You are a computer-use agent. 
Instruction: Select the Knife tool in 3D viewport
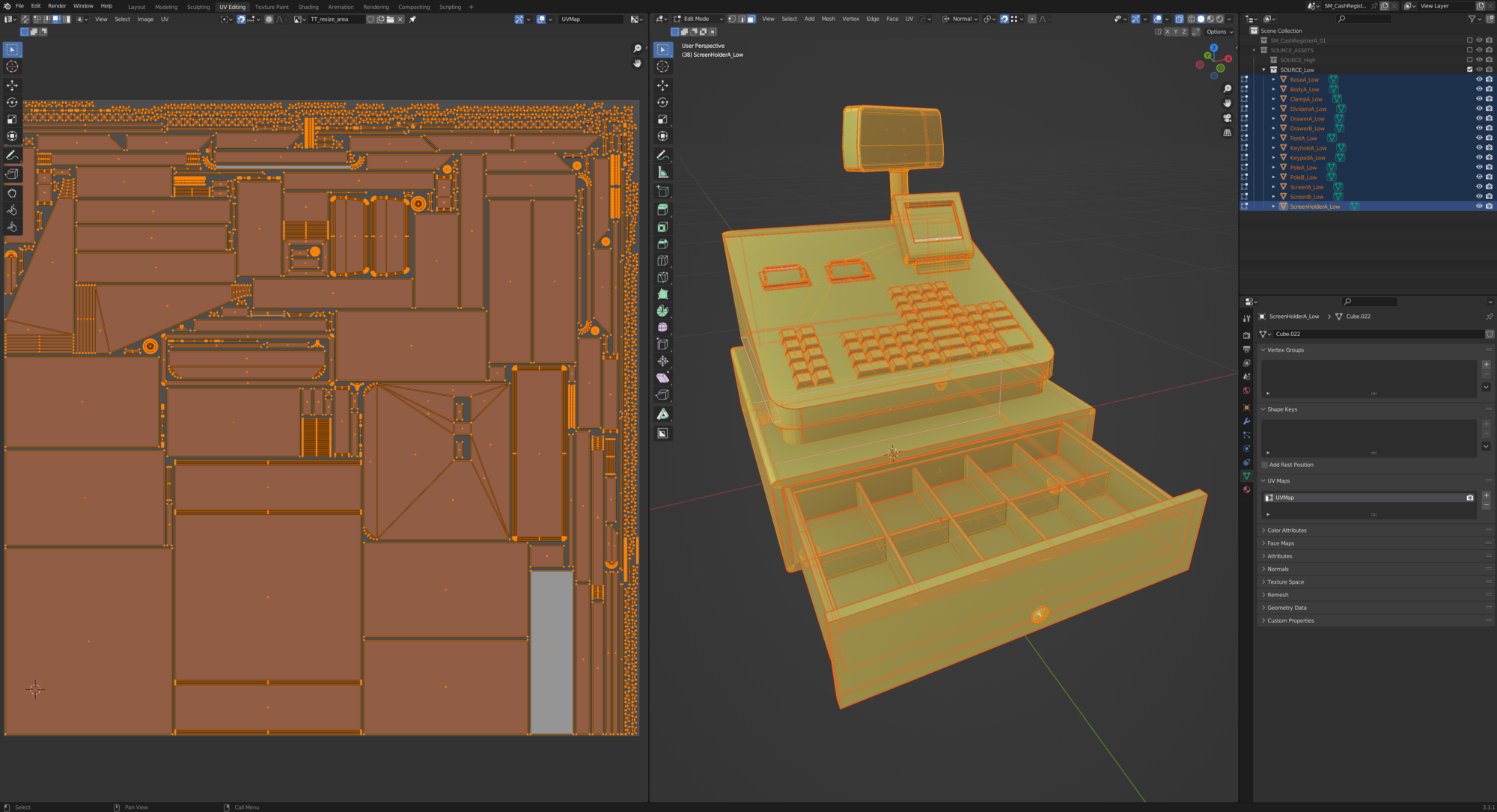click(x=662, y=278)
